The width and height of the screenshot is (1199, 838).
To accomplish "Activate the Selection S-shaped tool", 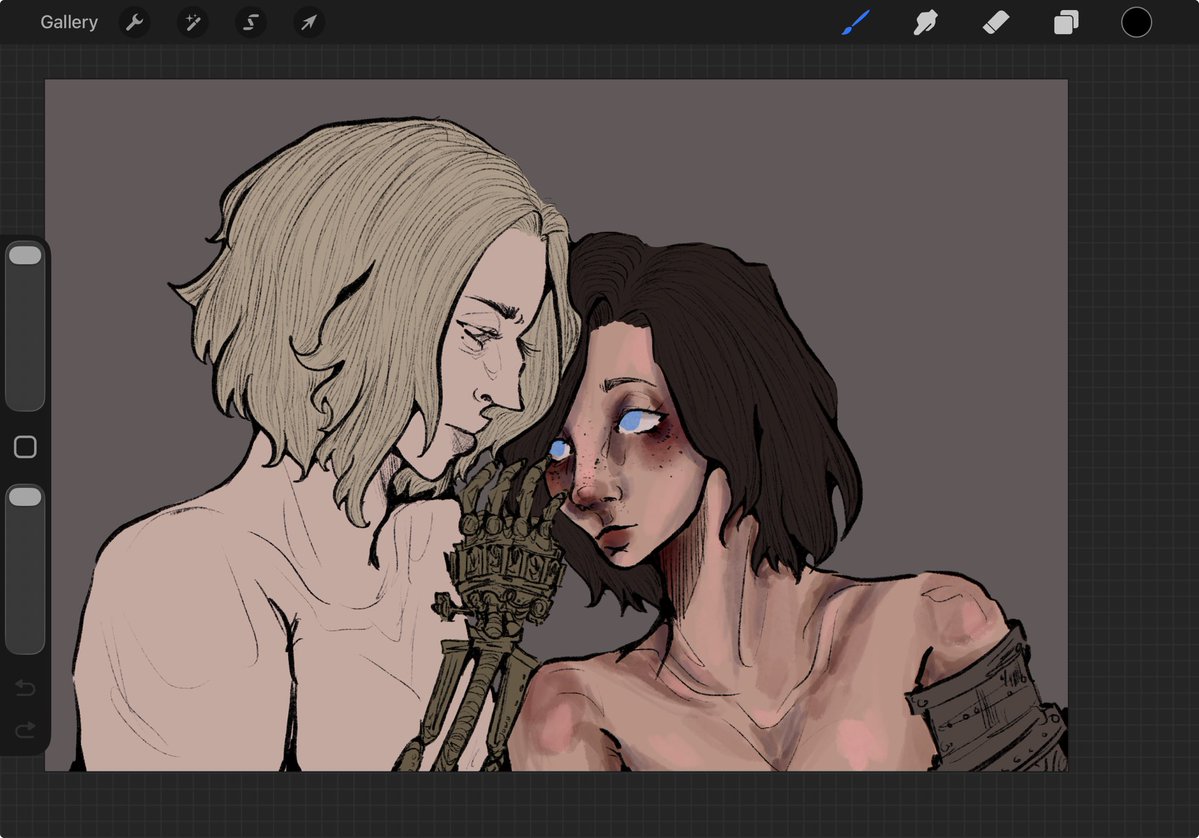I will coord(251,22).
